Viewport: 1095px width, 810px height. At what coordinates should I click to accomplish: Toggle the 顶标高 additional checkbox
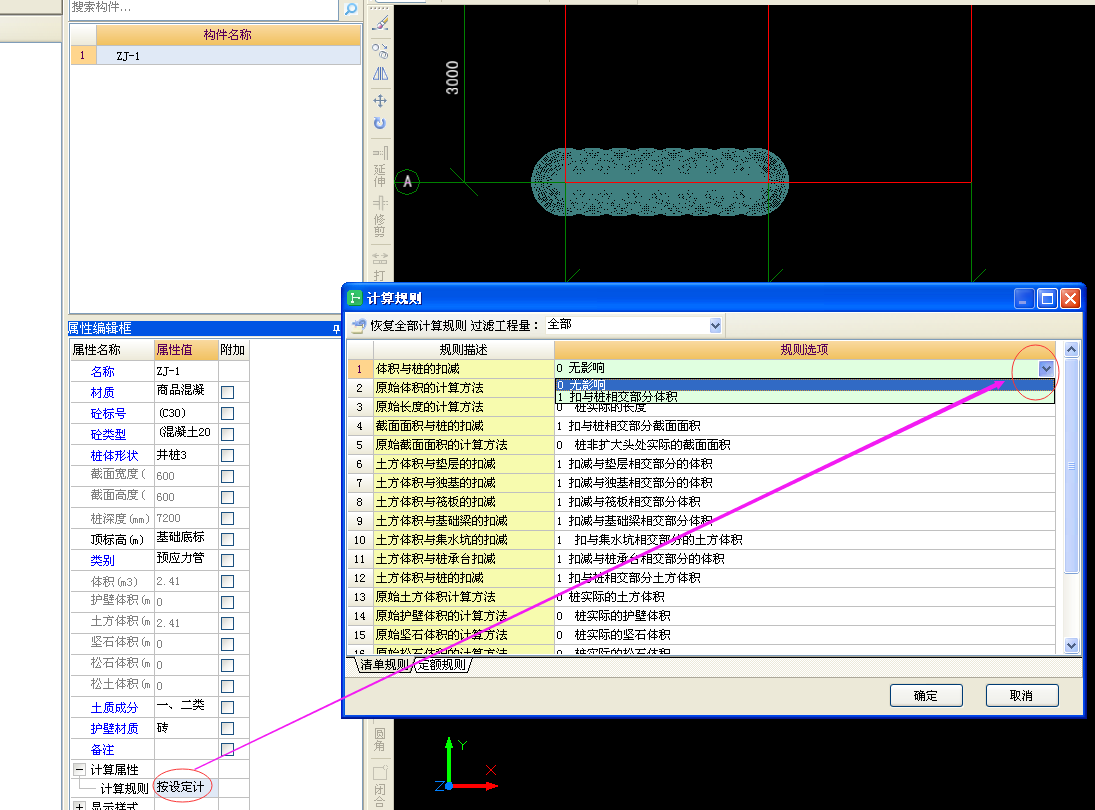point(227,539)
